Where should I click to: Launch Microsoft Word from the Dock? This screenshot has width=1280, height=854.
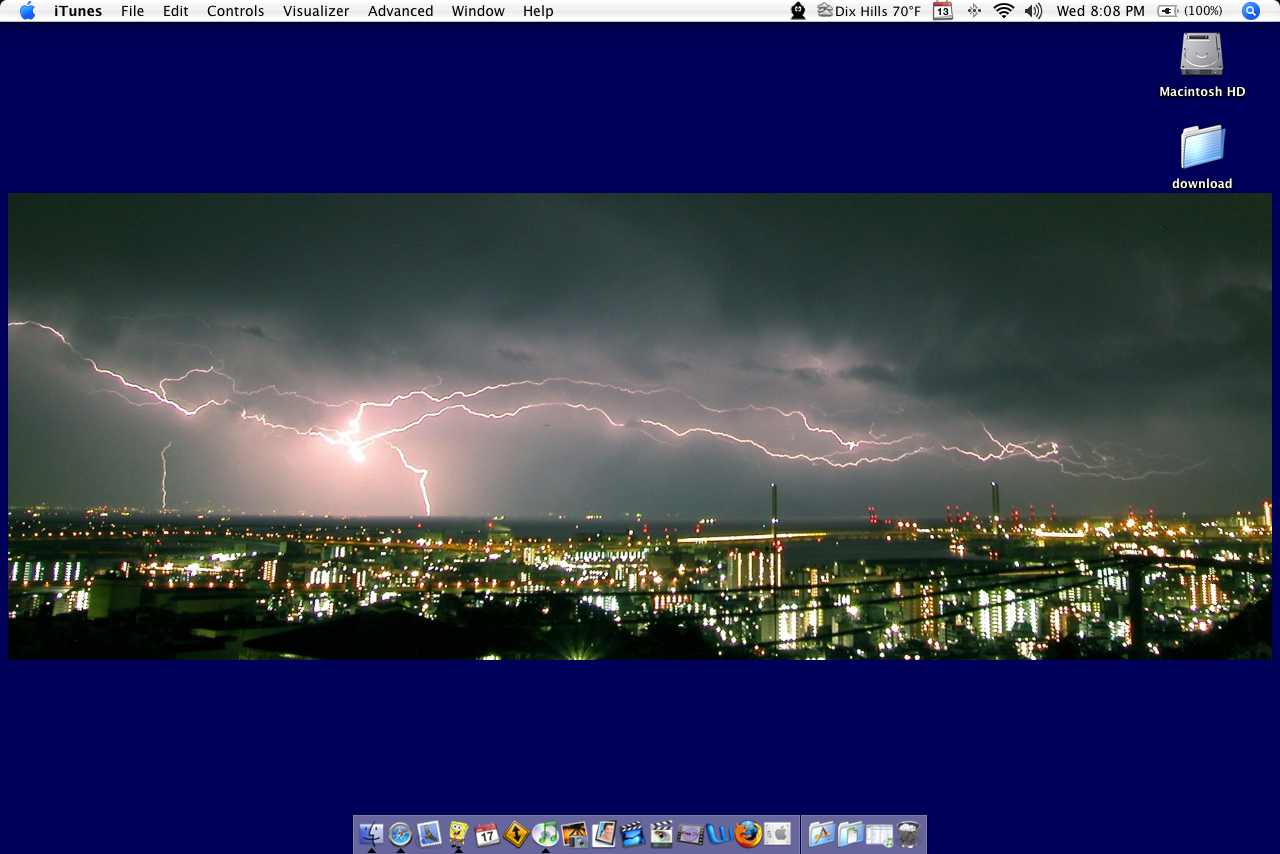[719, 833]
